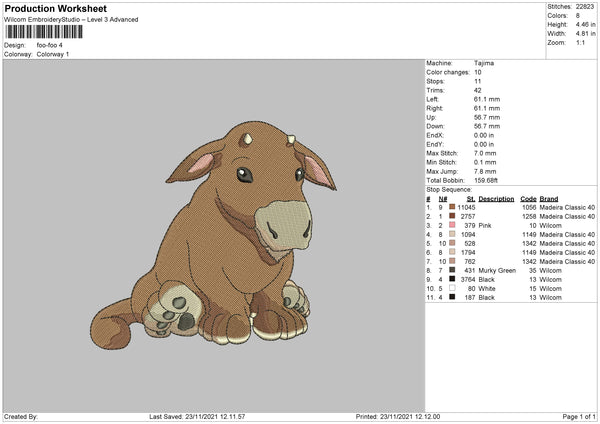
Task: Click the "Brand" column header
Action: pos(549,199)
